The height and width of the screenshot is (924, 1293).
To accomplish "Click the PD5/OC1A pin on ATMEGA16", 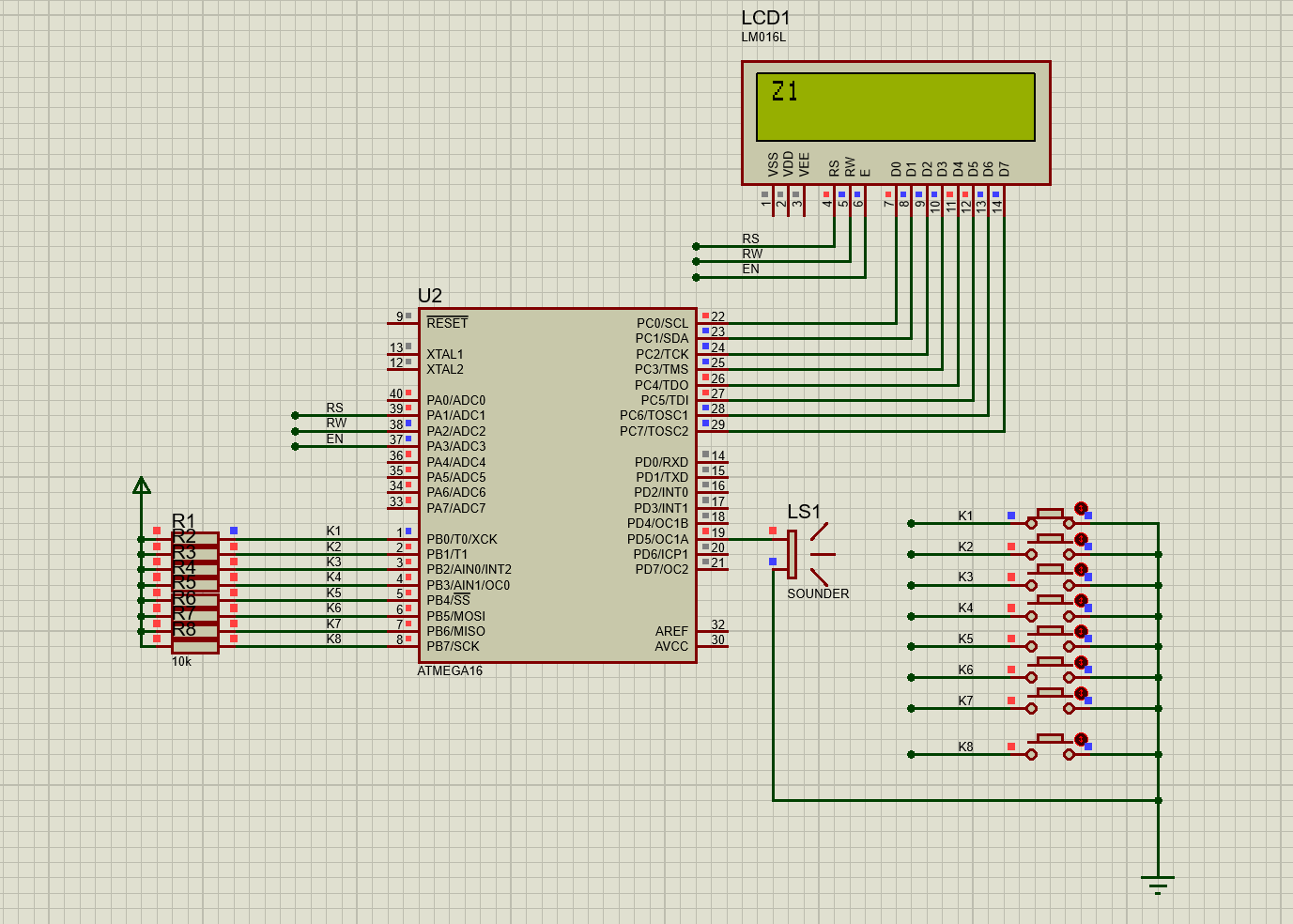I will click(x=657, y=539).
